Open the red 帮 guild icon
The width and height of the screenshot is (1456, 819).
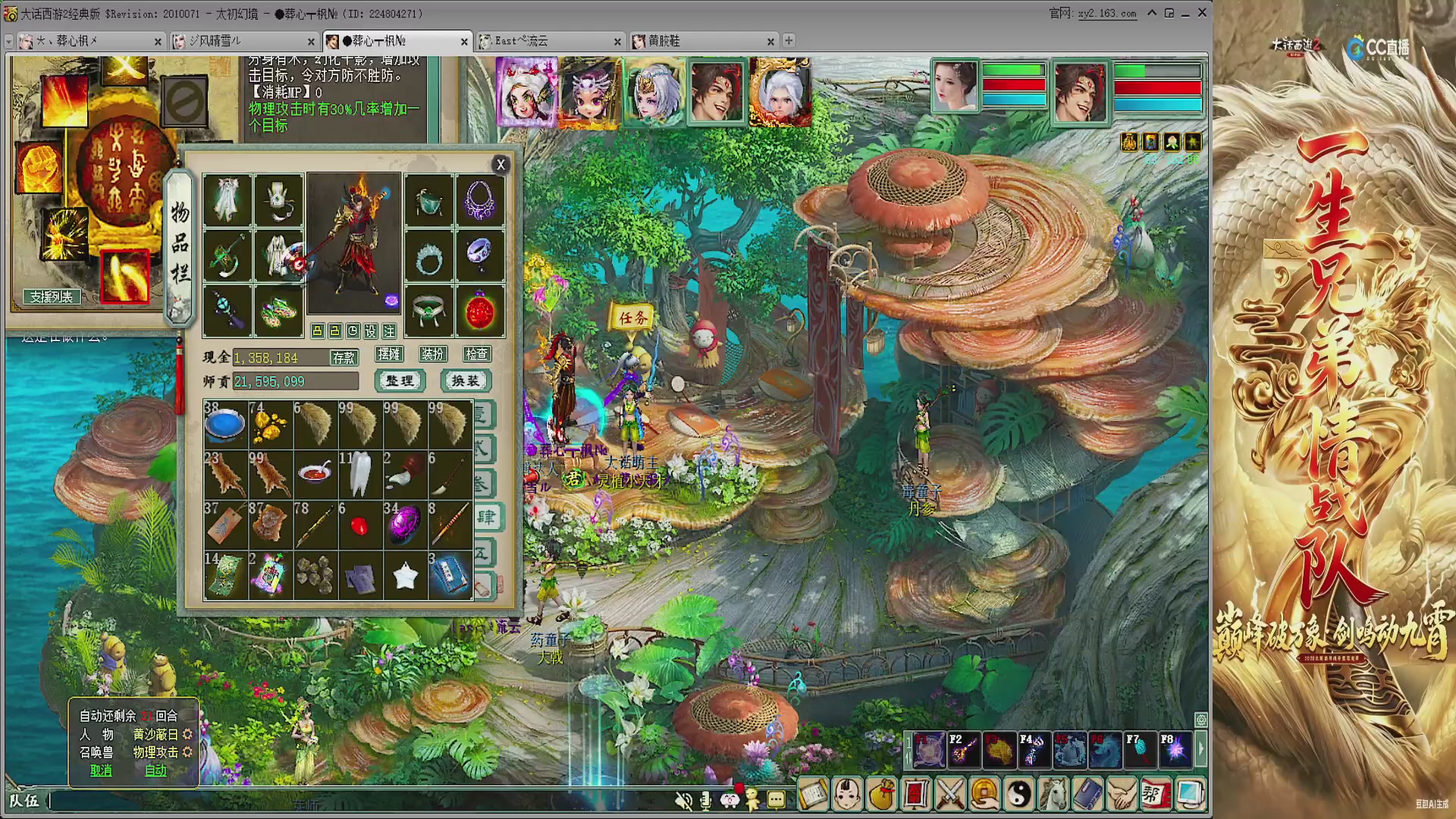1156,795
